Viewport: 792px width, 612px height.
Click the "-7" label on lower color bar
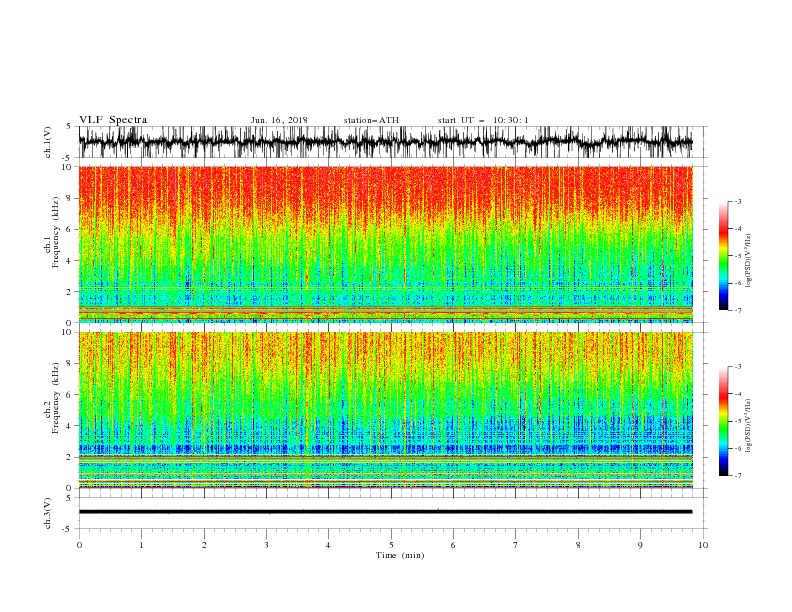738,475
